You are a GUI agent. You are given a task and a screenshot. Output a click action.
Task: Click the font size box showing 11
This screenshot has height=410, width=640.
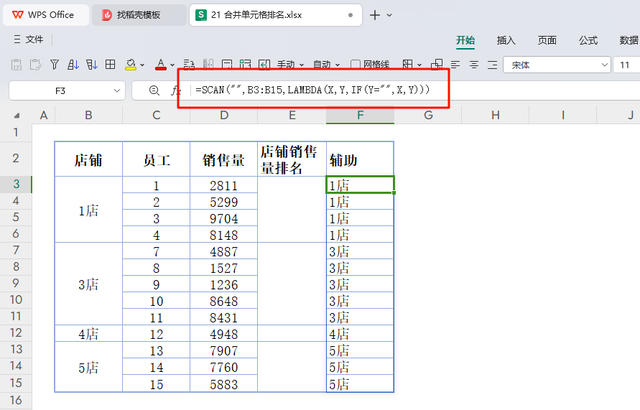(x=627, y=65)
